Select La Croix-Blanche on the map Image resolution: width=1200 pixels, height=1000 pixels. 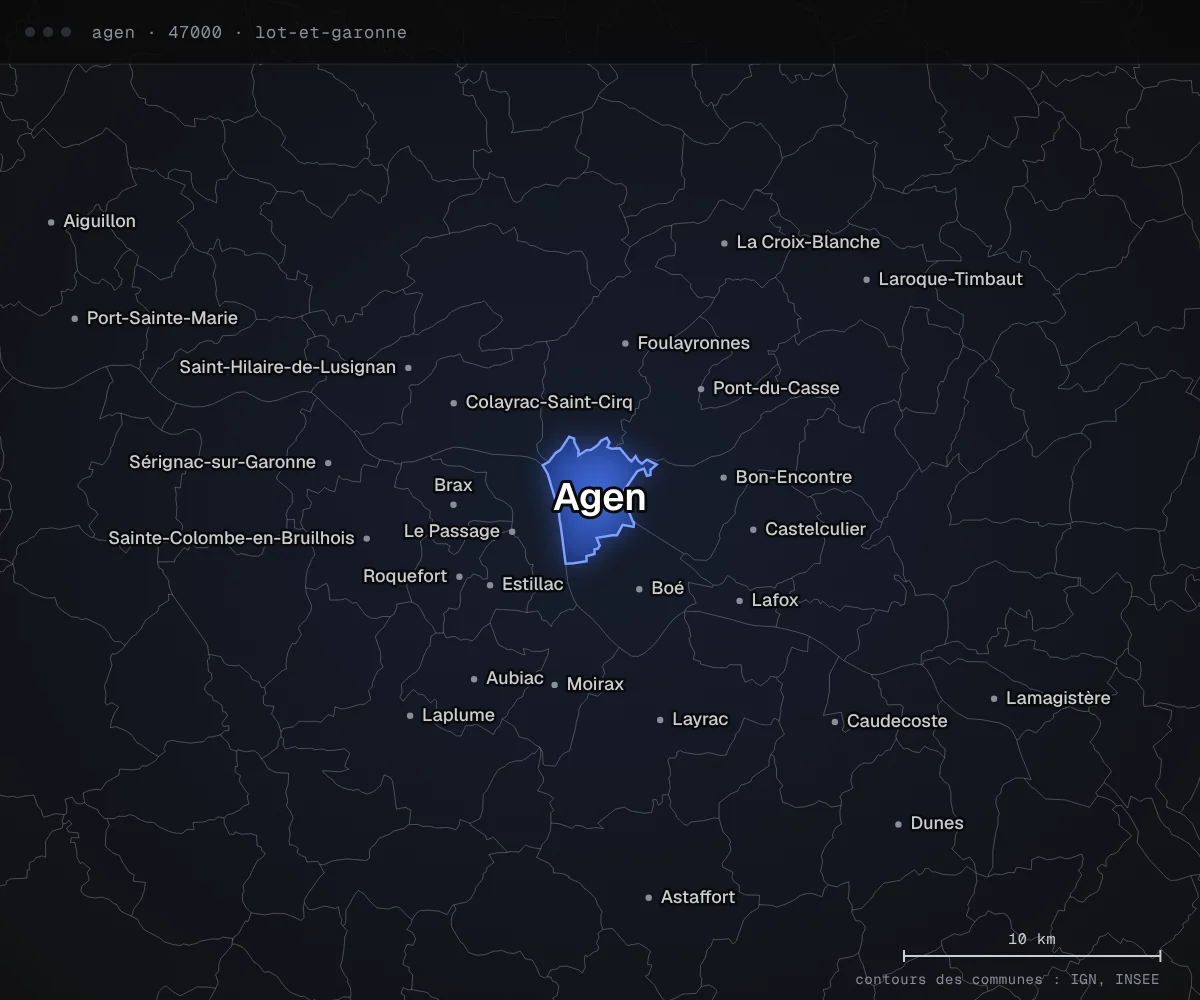tap(808, 242)
